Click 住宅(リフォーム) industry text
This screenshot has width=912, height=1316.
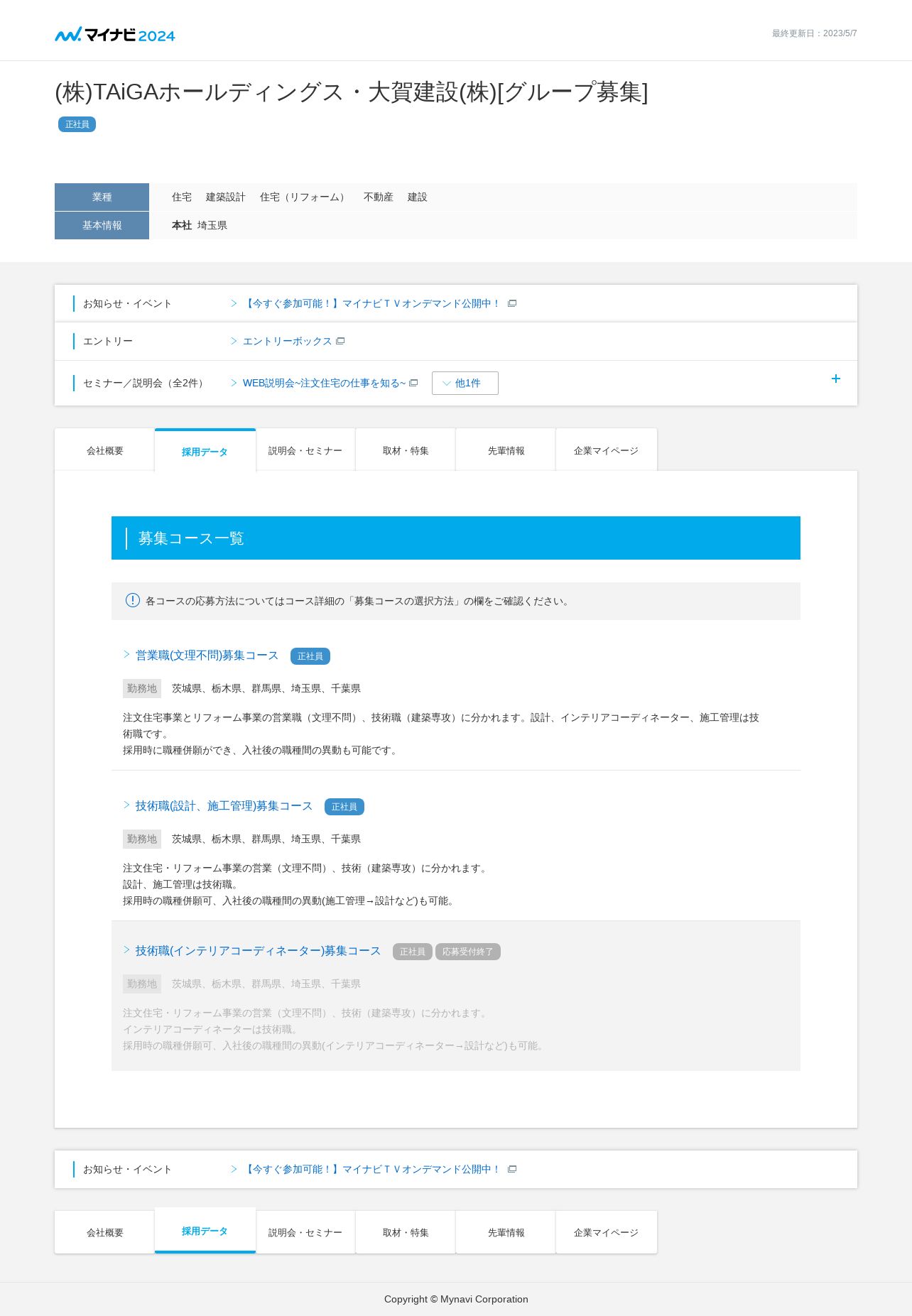click(305, 197)
